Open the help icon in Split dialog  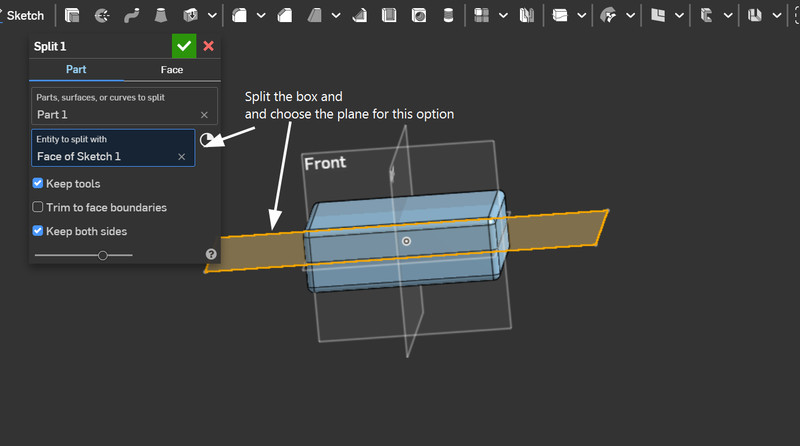pyautogui.click(x=211, y=254)
